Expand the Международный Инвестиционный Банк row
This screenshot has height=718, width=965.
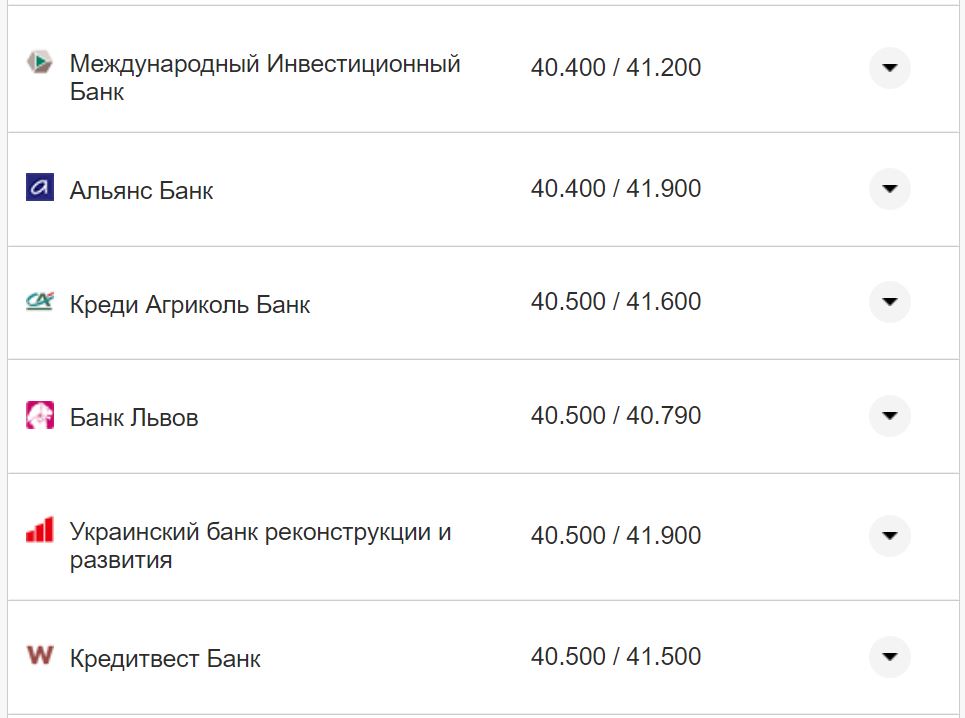pos(889,69)
